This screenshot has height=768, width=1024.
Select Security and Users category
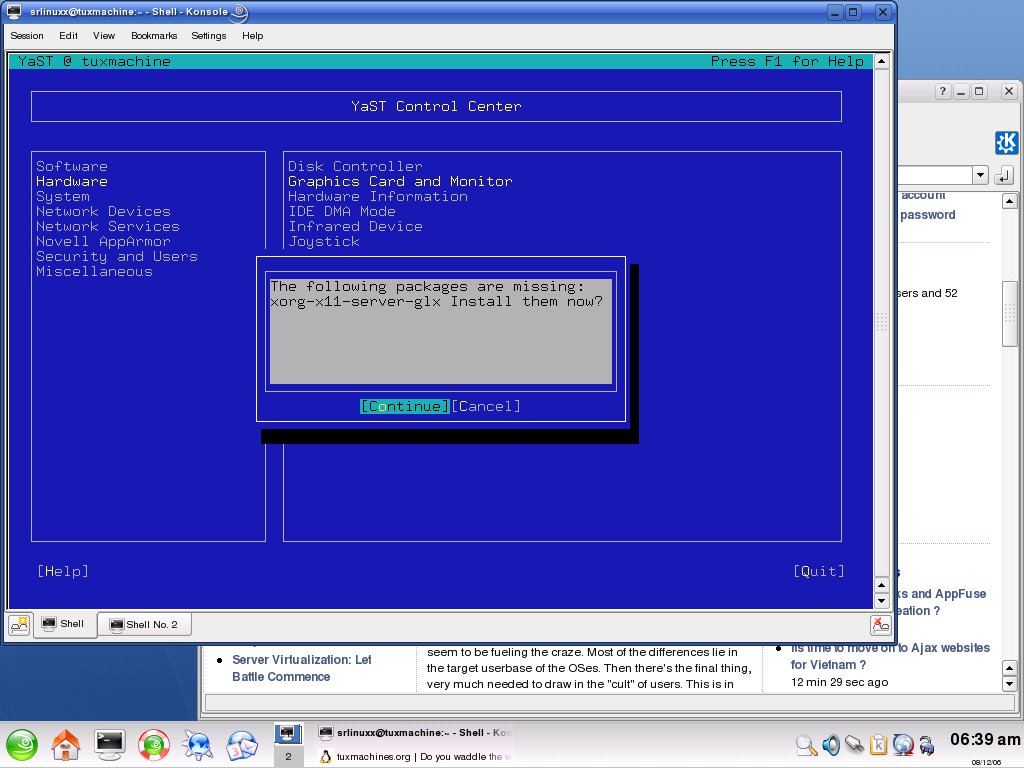point(117,257)
